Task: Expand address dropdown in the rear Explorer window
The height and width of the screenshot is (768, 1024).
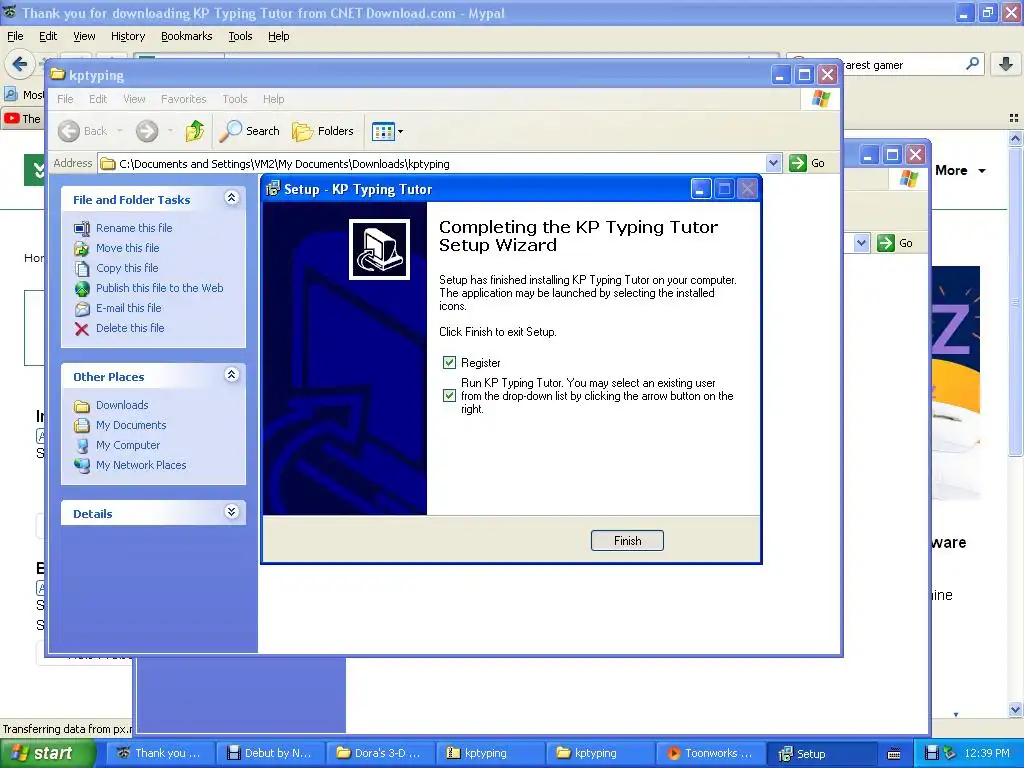Action: point(861,243)
